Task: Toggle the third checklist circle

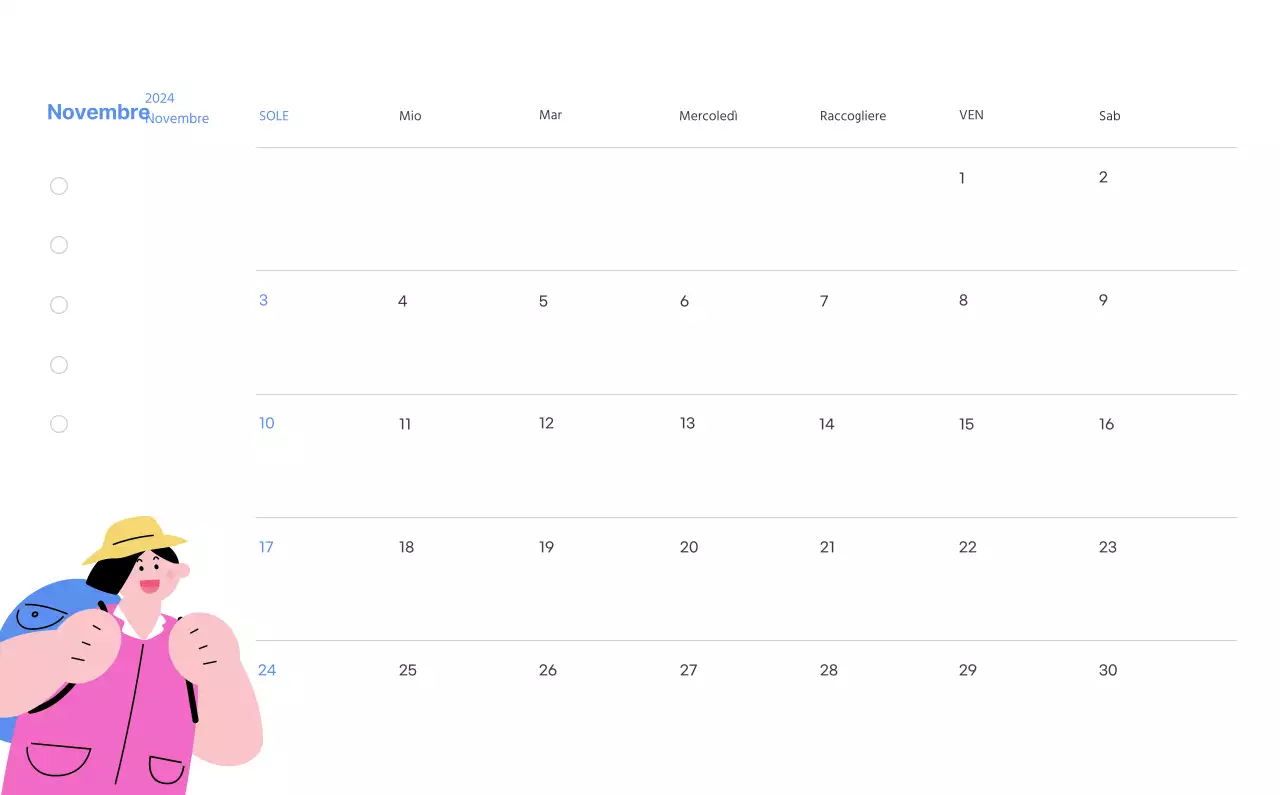Action: [58, 305]
